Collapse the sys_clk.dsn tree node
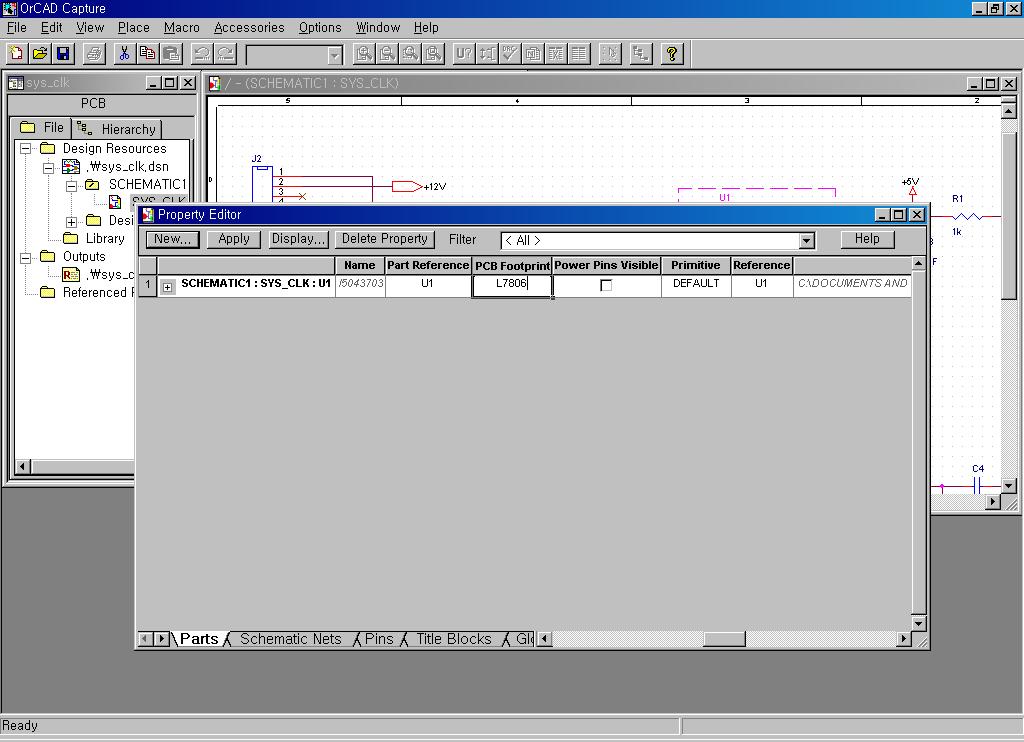The height and width of the screenshot is (742, 1024). [x=48, y=168]
